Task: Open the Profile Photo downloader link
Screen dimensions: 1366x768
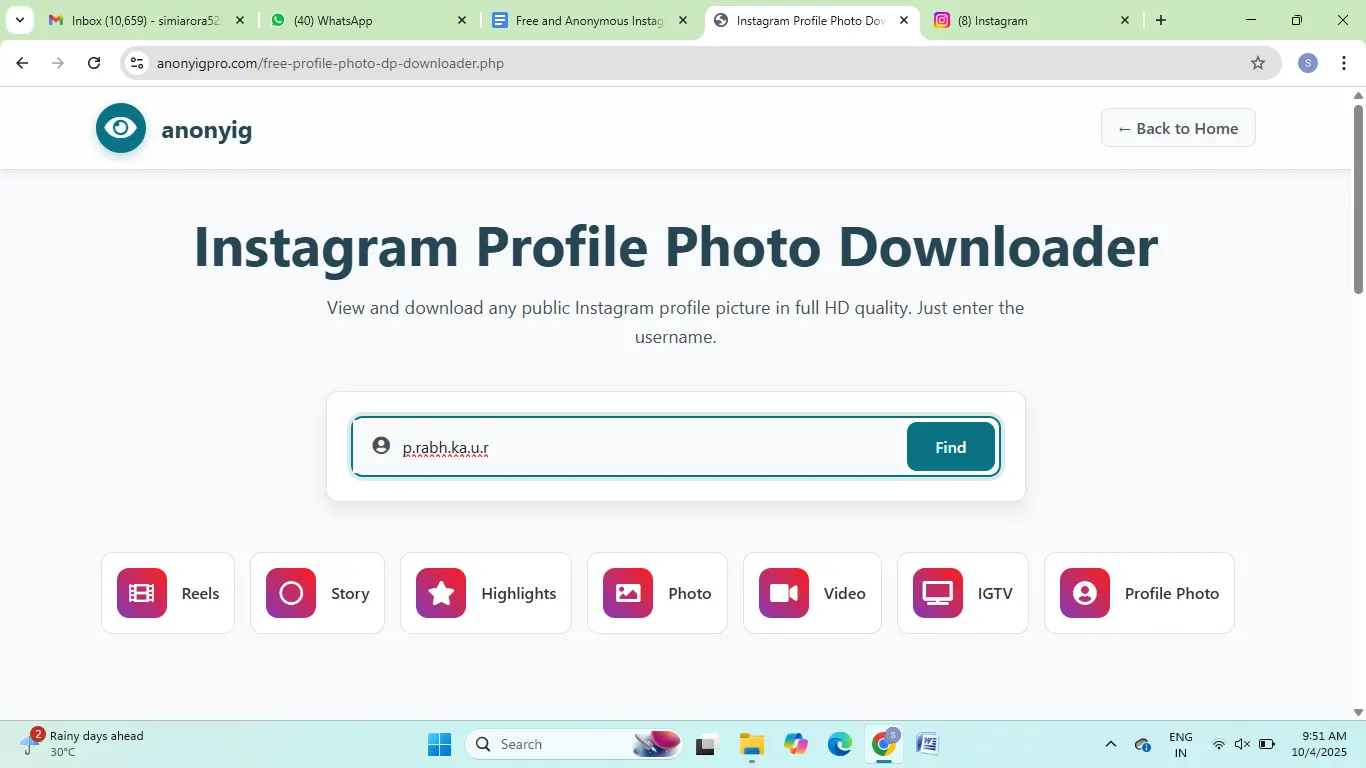Action: tap(1139, 593)
